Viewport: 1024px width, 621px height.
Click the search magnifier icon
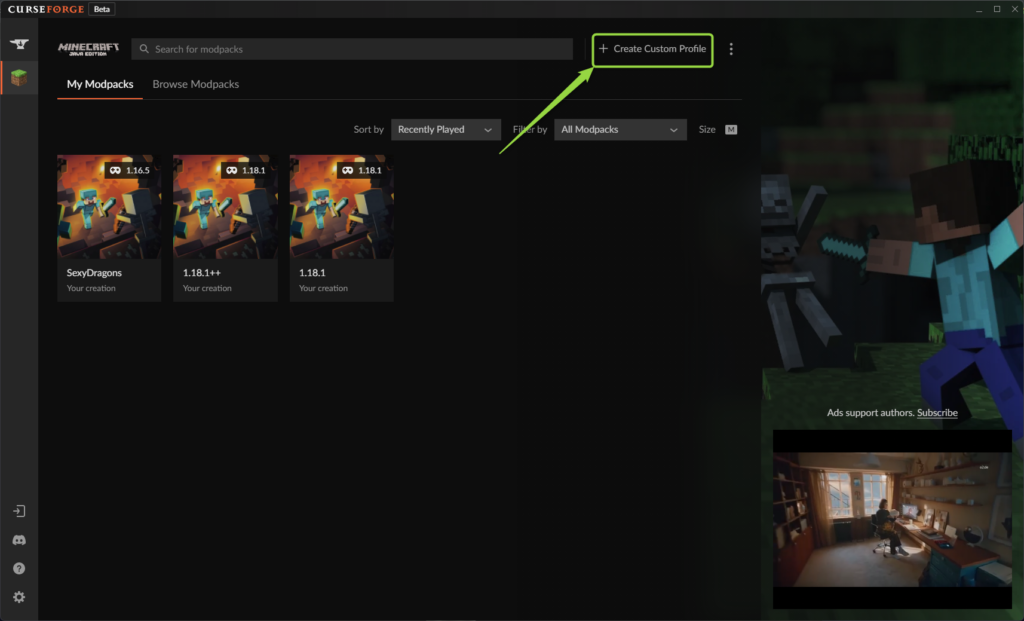tap(144, 49)
